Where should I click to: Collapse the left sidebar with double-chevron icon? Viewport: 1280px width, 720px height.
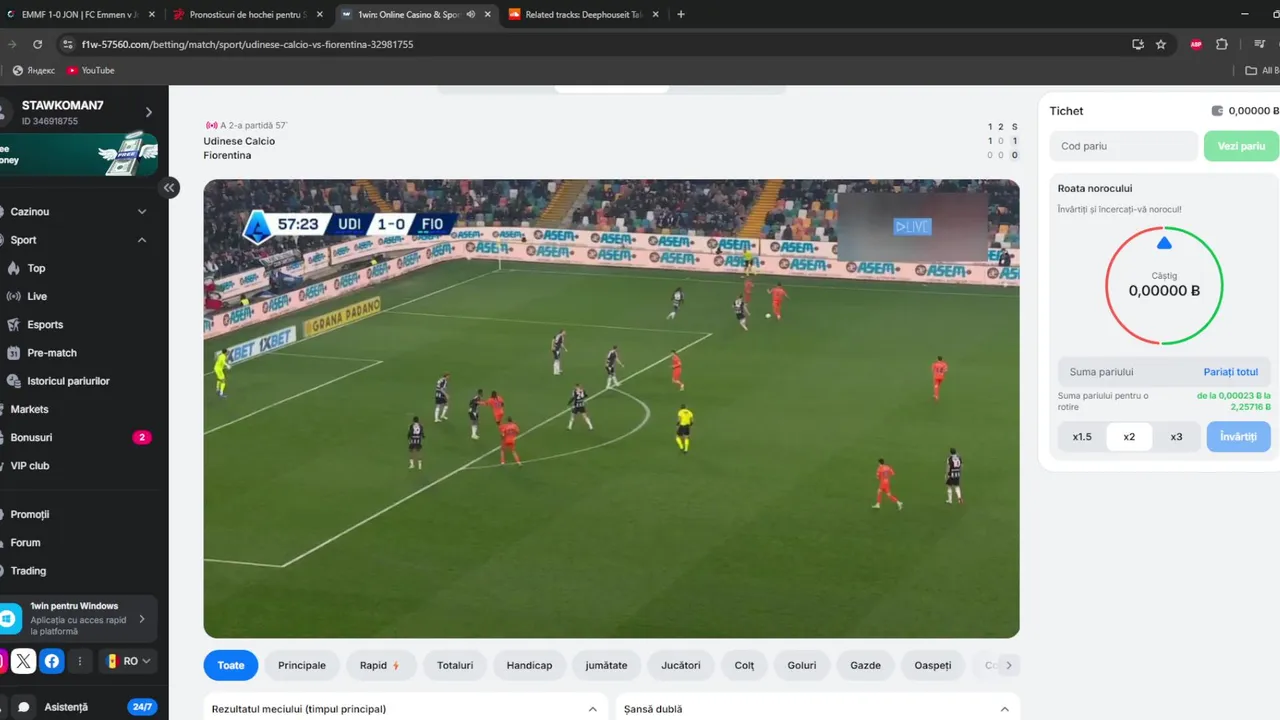(169, 187)
